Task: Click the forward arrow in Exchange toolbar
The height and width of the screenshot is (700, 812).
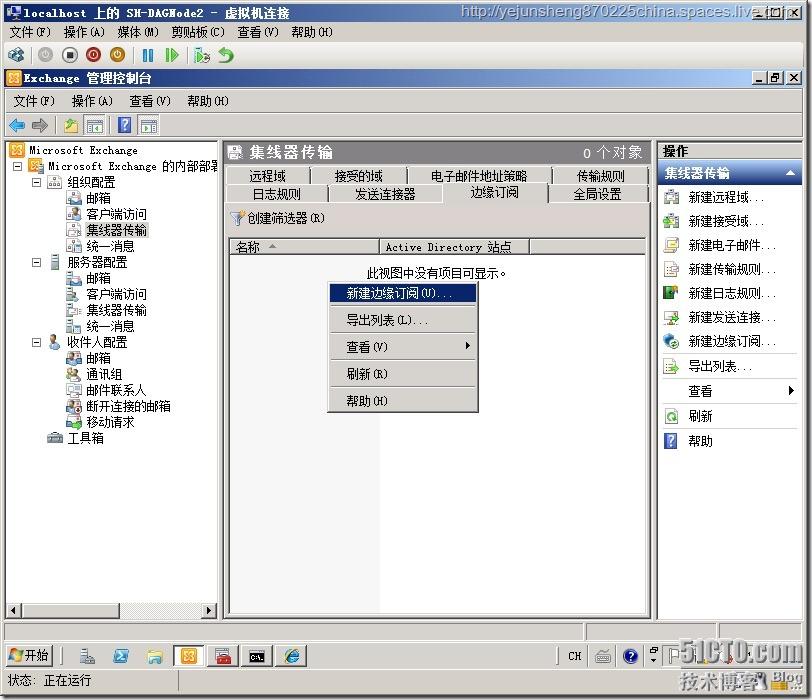Action: coord(40,125)
